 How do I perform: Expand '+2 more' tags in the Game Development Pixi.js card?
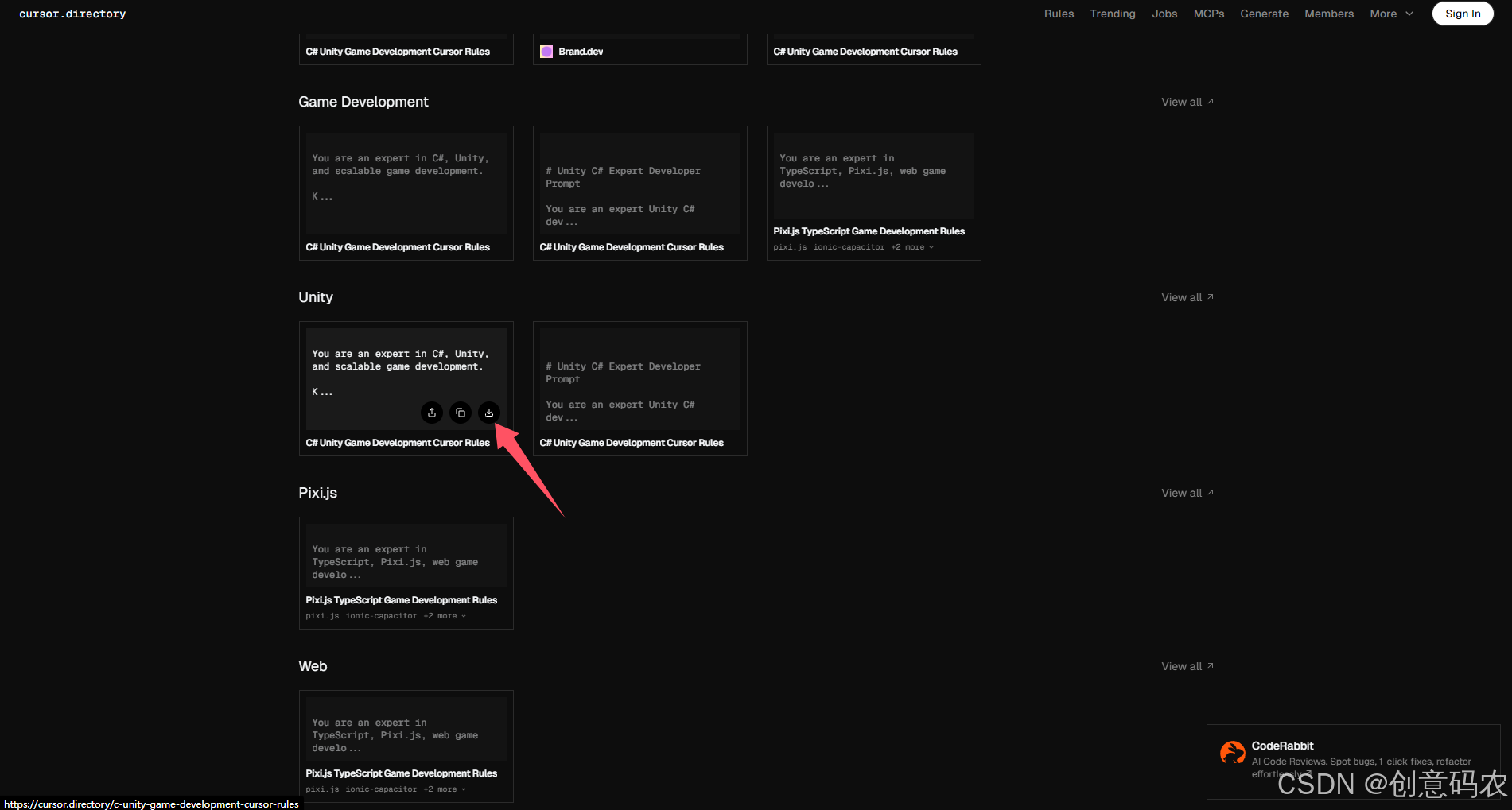pyautogui.click(x=912, y=247)
